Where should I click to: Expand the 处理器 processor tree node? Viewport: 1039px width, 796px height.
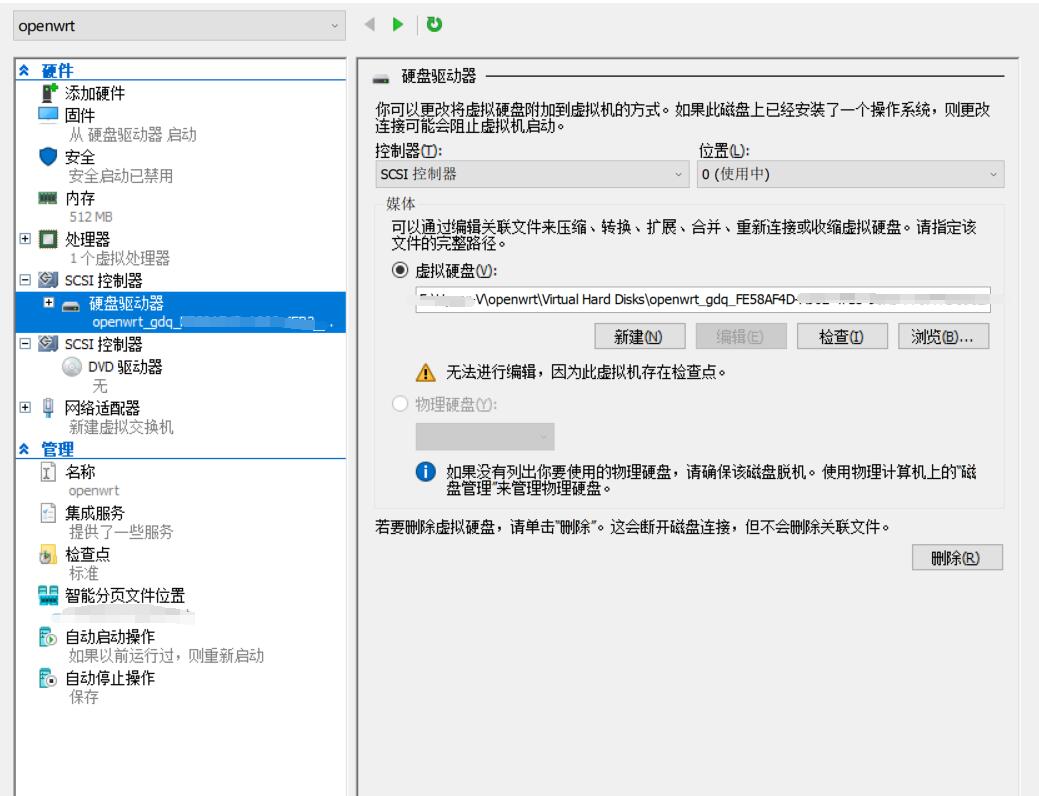(x=24, y=241)
